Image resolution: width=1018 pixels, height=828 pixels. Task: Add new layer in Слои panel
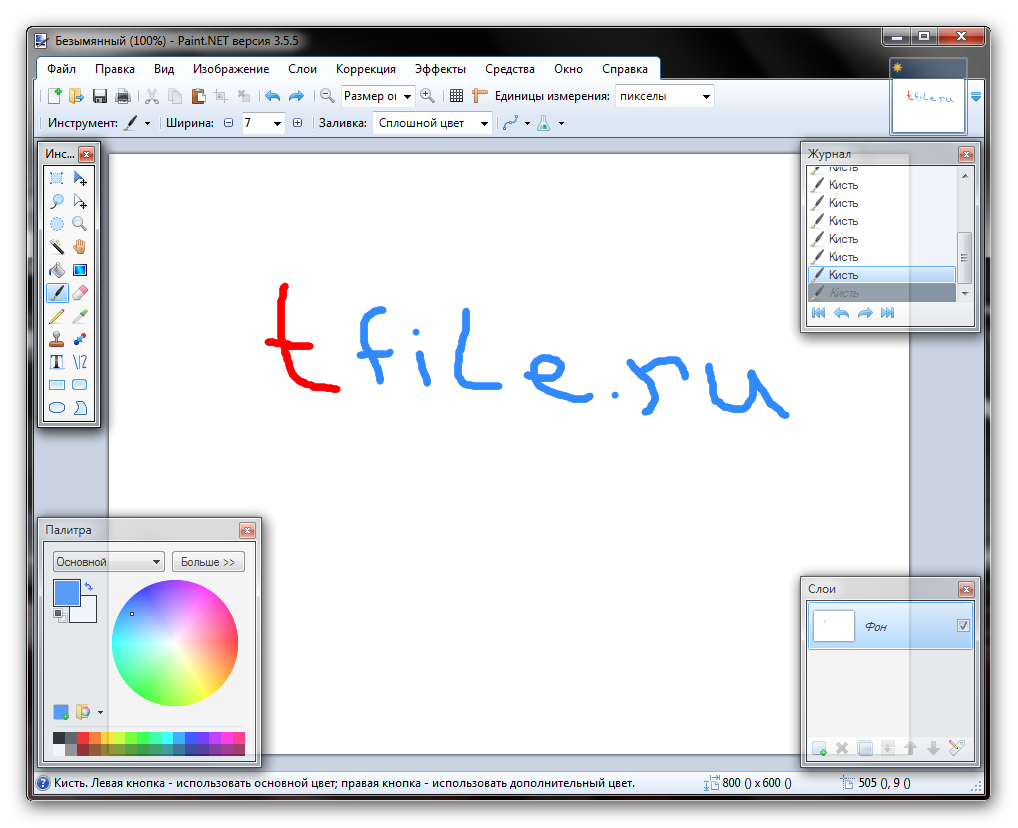click(x=819, y=748)
